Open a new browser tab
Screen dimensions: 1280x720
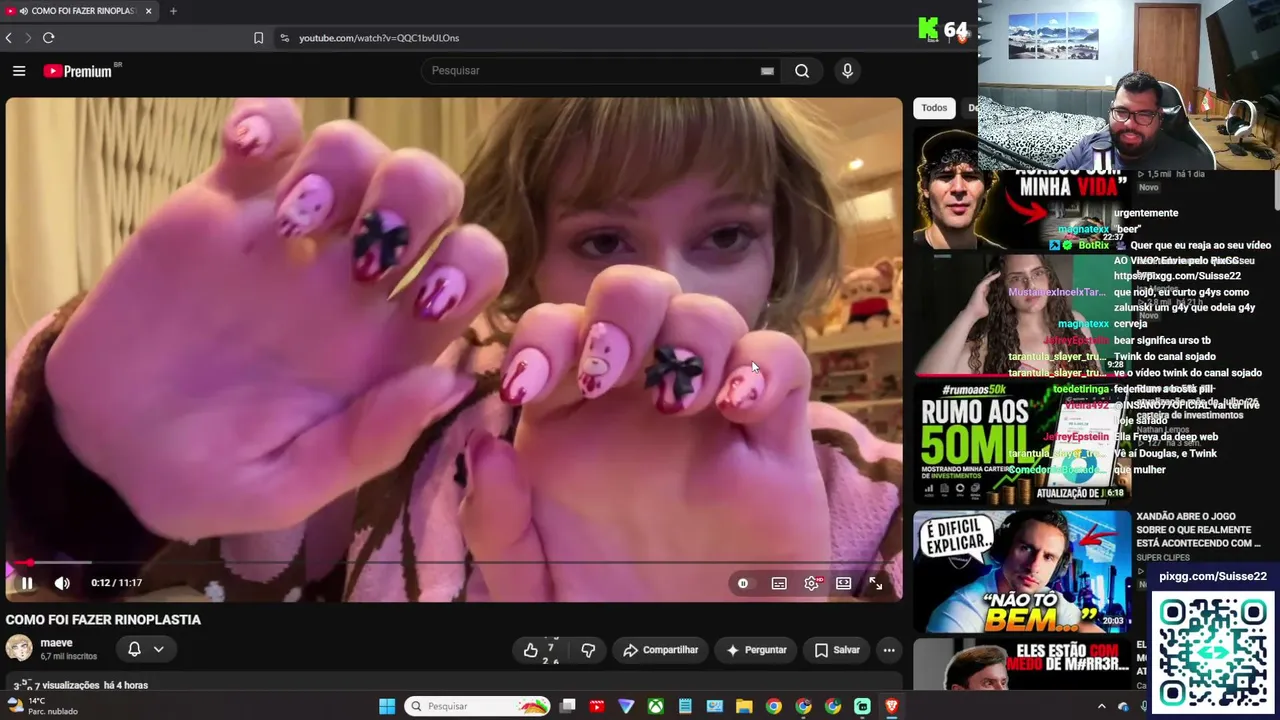(x=173, y=11)
